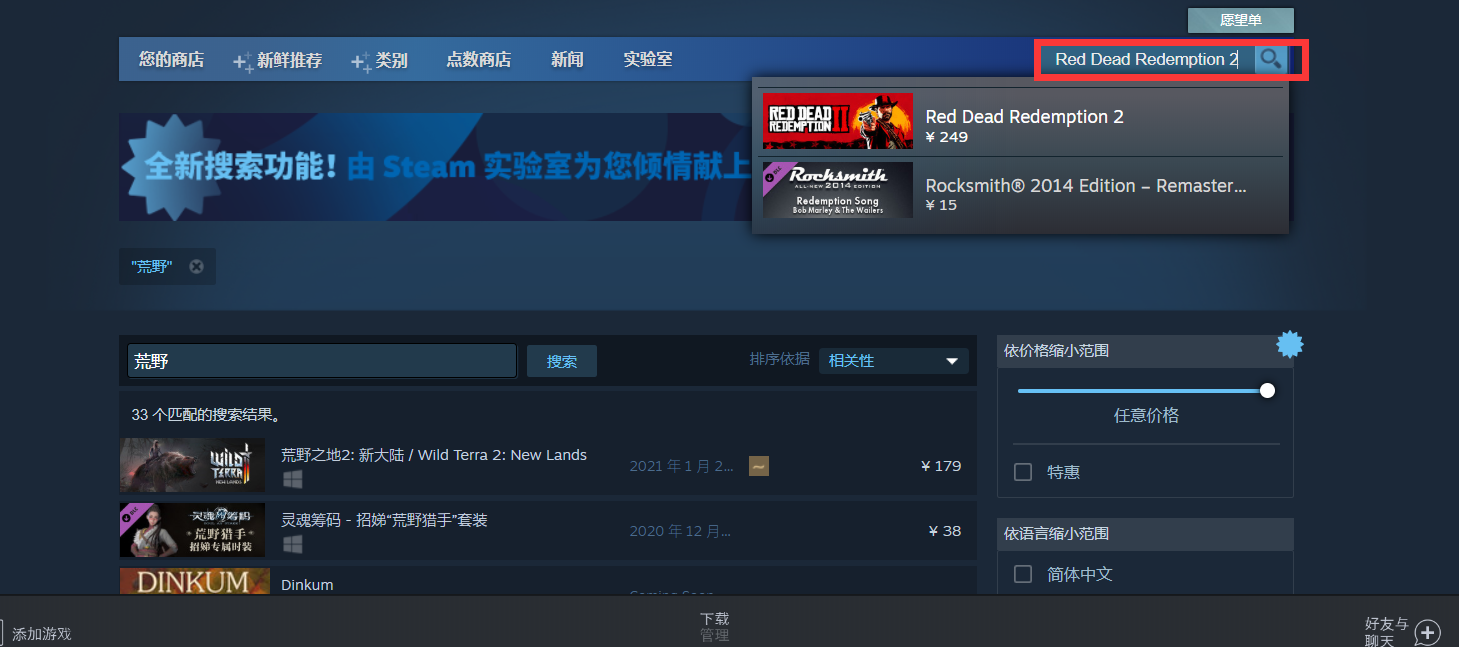The image size is (1459, 647).
Task: Click the Wild Terra 2 game thumbnail
Action: [192, 465]
